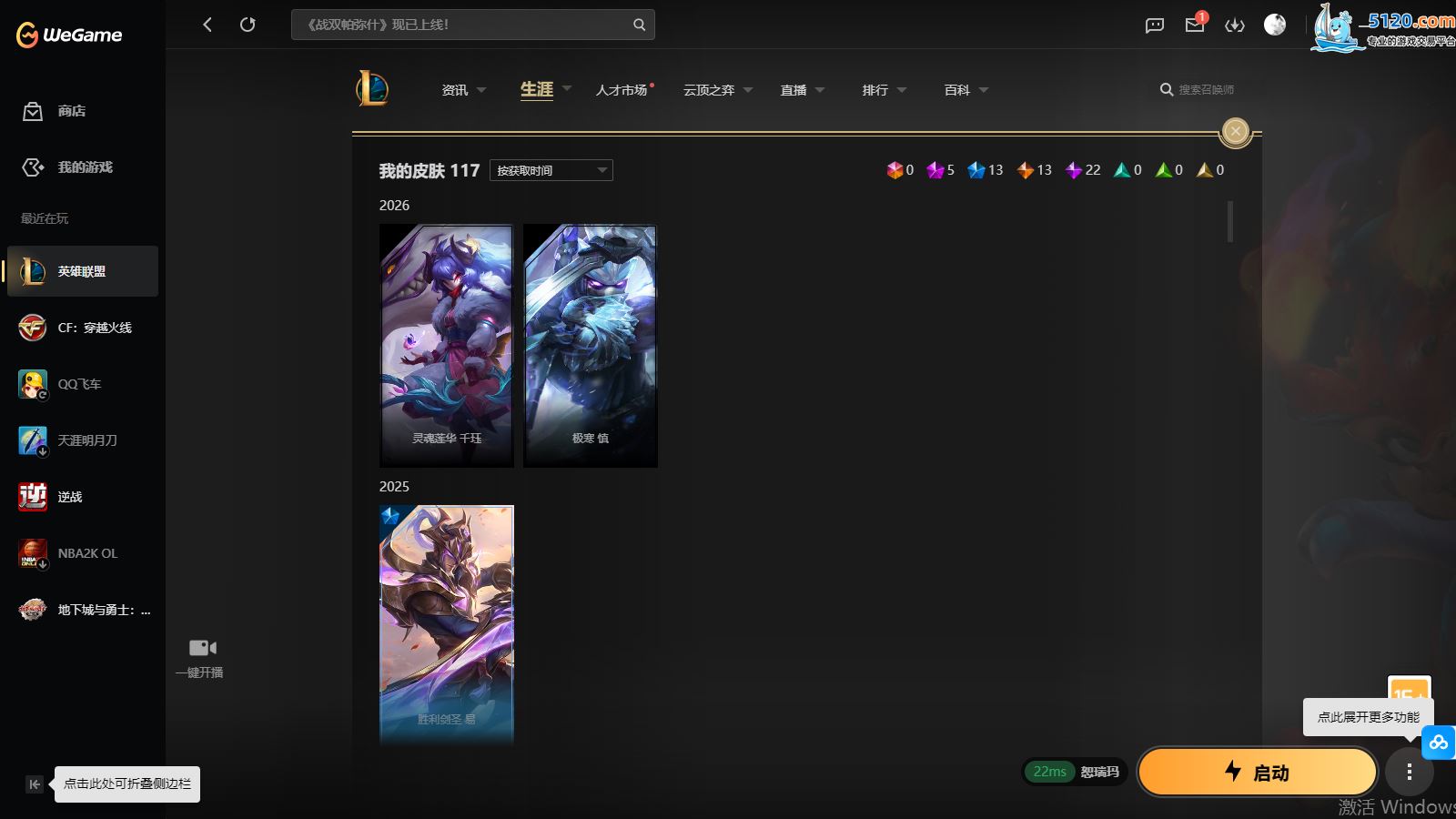Filter by the teal triangle rarity icon
This screenshot has height=819, width=1456.
(1122, 170)
